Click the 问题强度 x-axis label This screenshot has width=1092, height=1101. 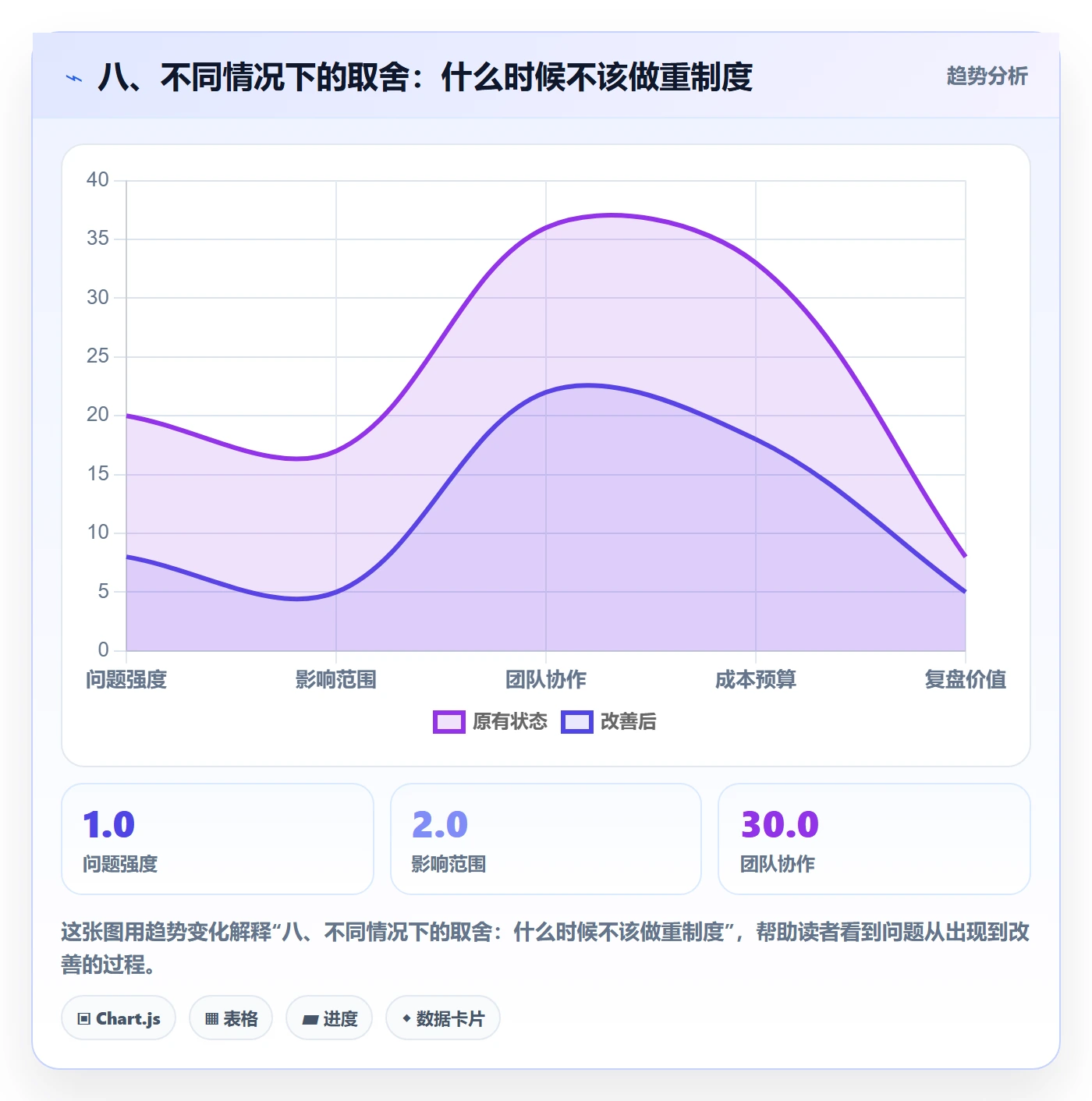126,680
